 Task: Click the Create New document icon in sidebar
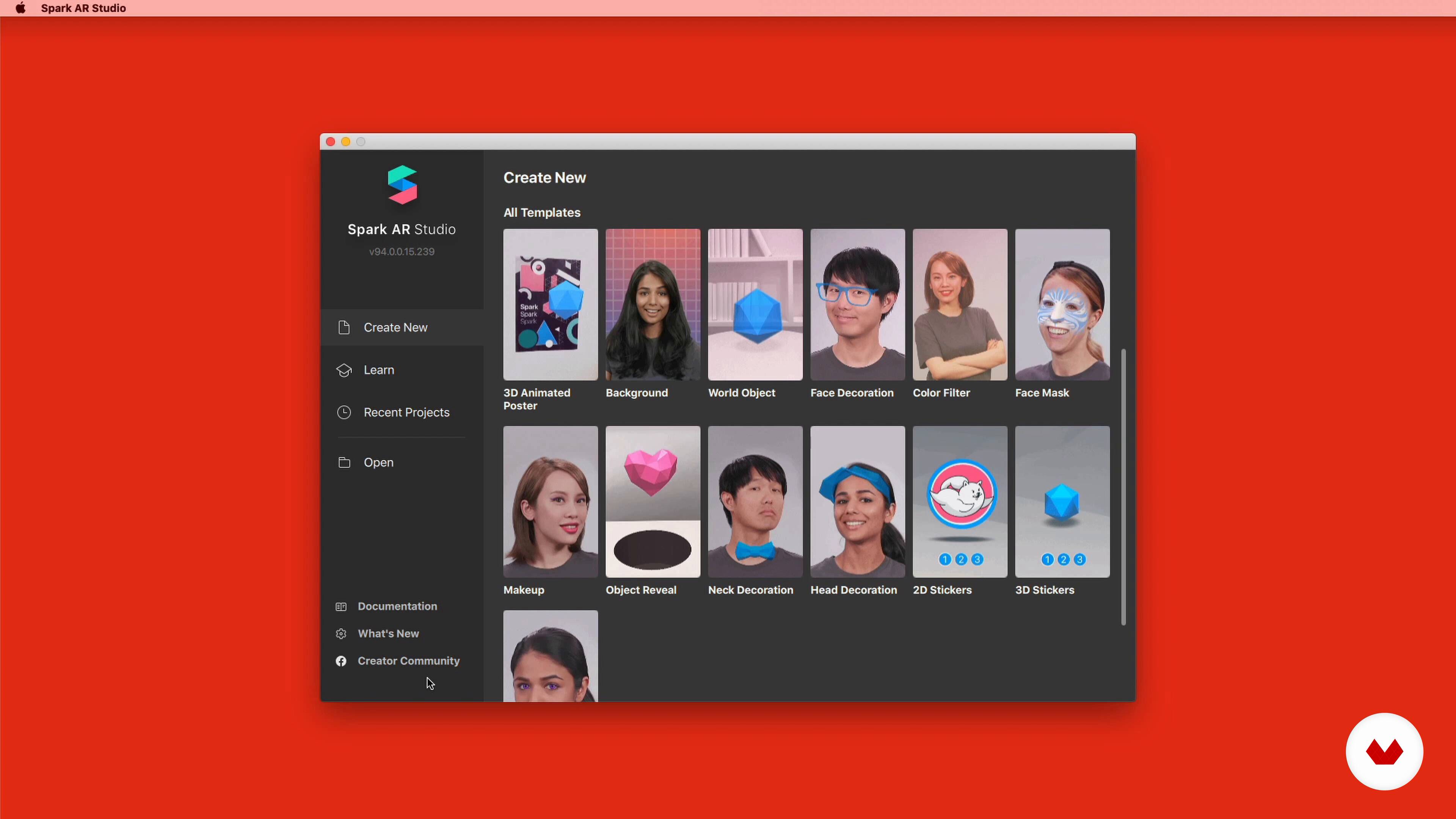344,327
